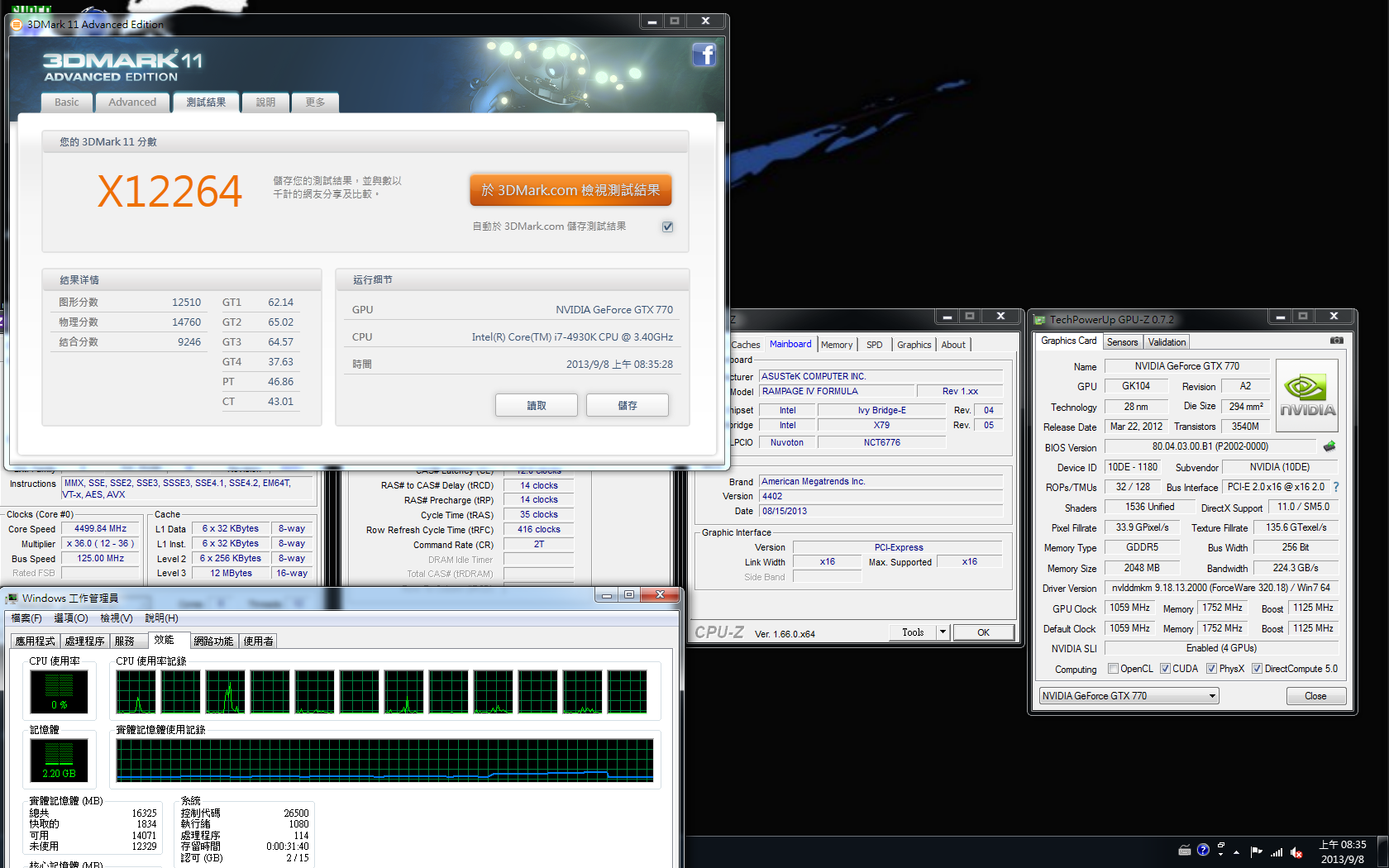
Task: Switch to the Sensors tab in GPU-Z
Action: [1122, 342]
